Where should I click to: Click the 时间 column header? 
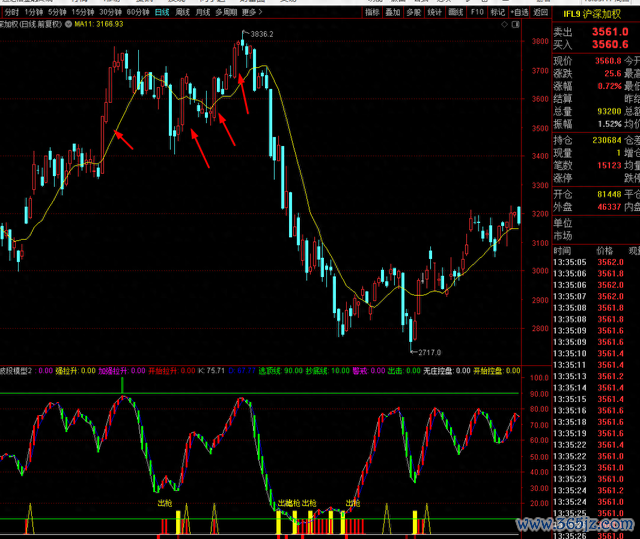click(x=562, y=251)
